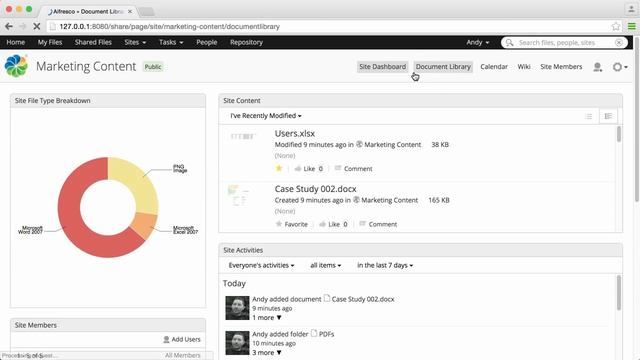Stop page loading with X button
Image resolution: width=640 pixels, height=360 pixels.
click(x=36, y=26)
